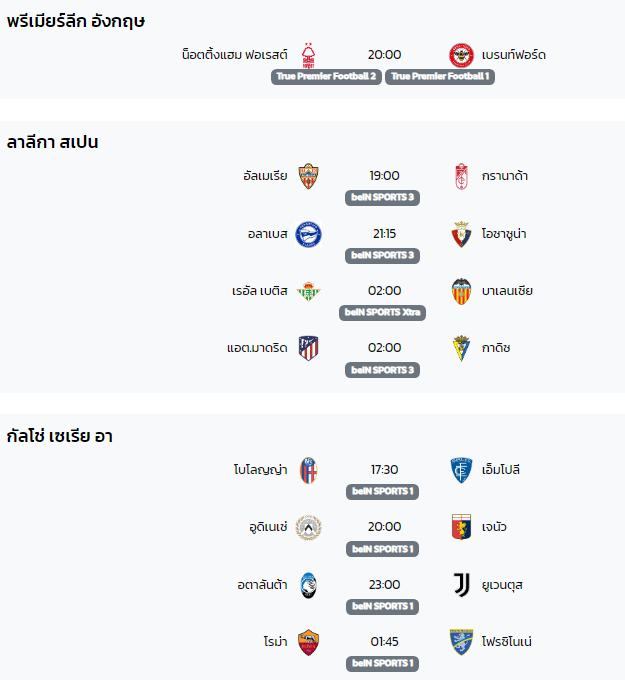Open the กราน าด้า team name link
The height and width of the screenshot is (680, 625).
pos(504,176)
